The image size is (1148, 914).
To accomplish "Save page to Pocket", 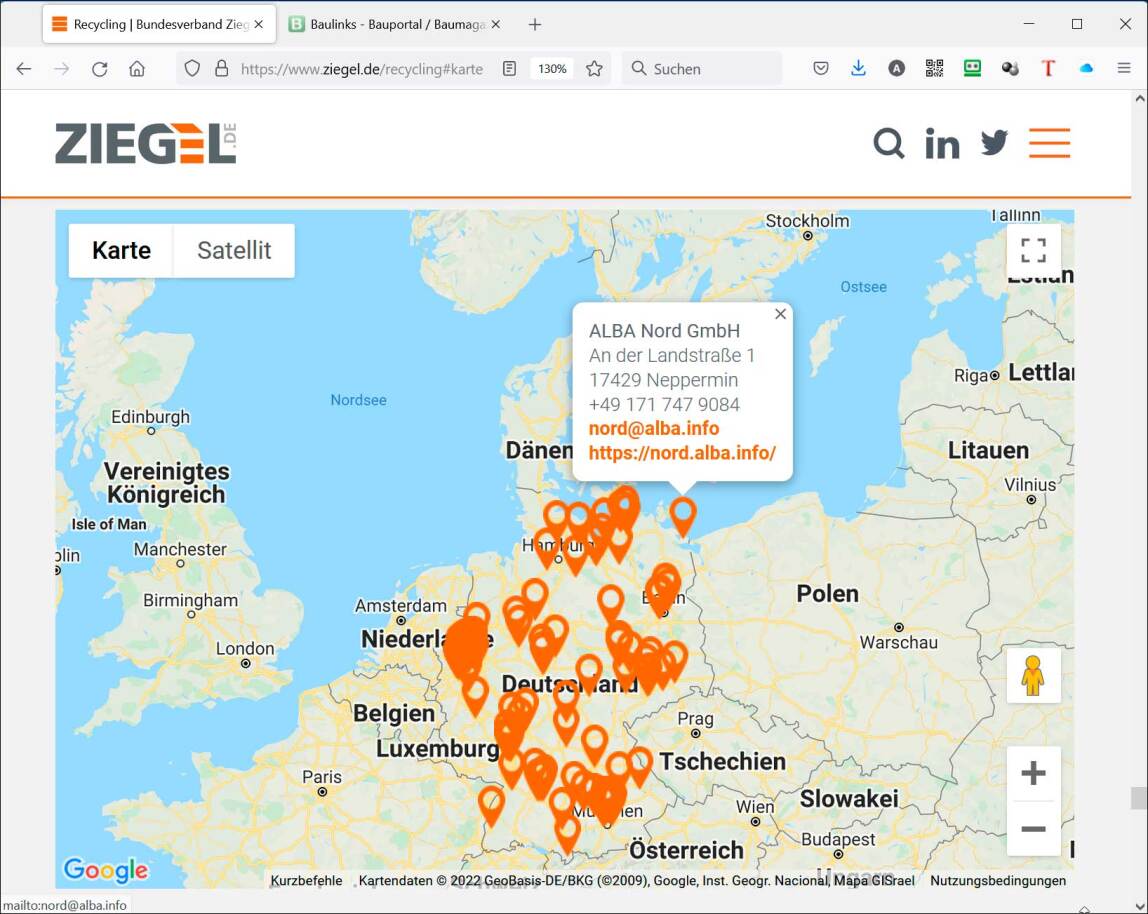I will click(821, 69).
